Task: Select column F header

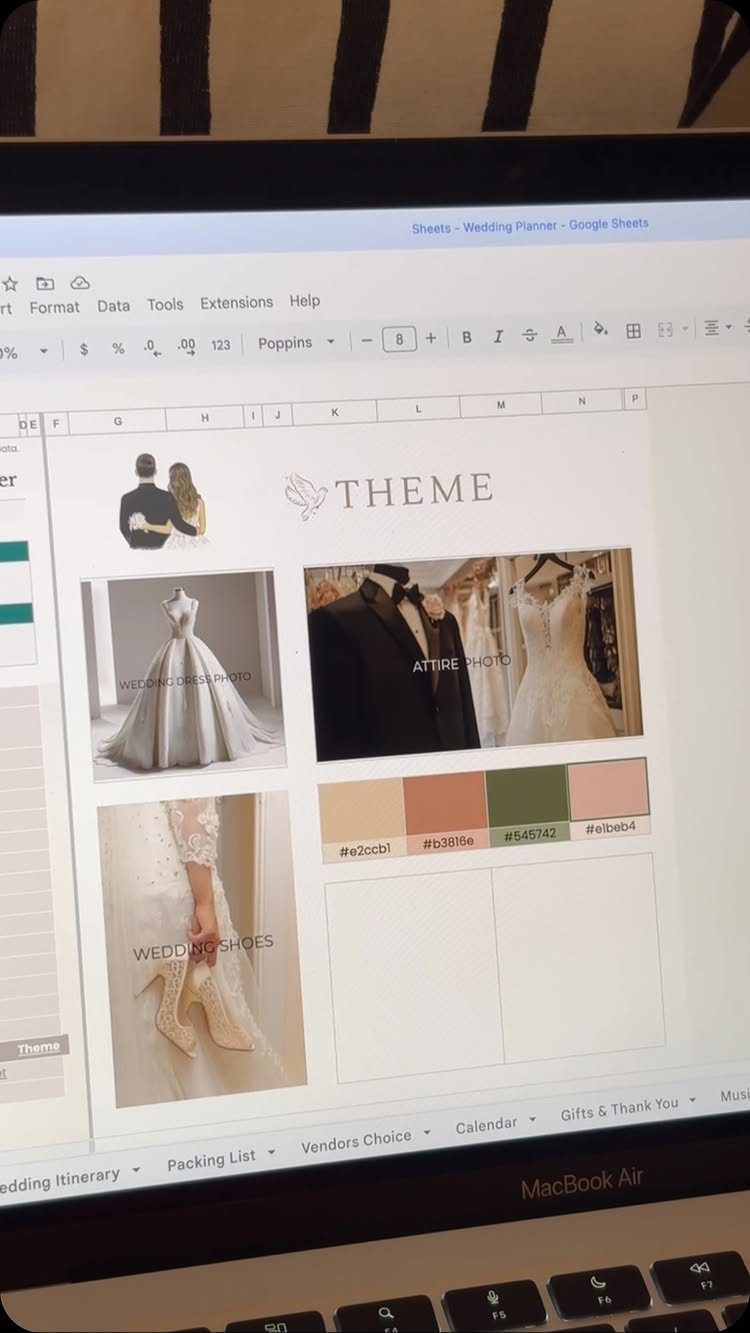Action: pos(56,424)
